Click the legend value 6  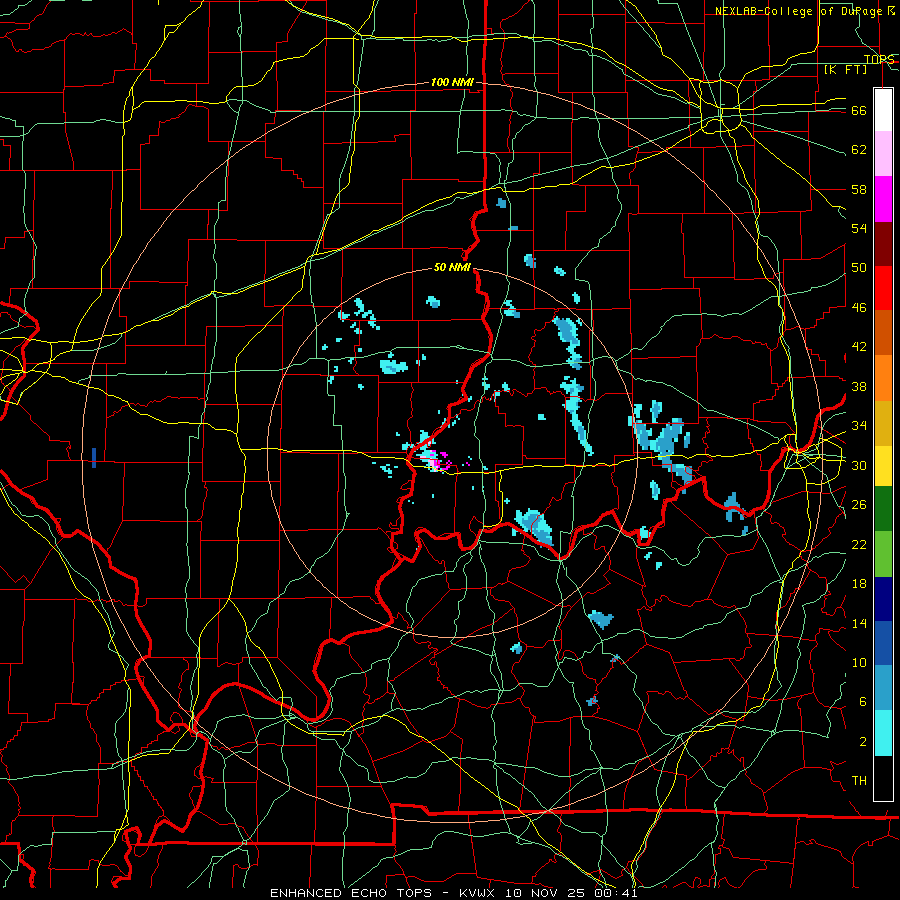click(863, 702)
